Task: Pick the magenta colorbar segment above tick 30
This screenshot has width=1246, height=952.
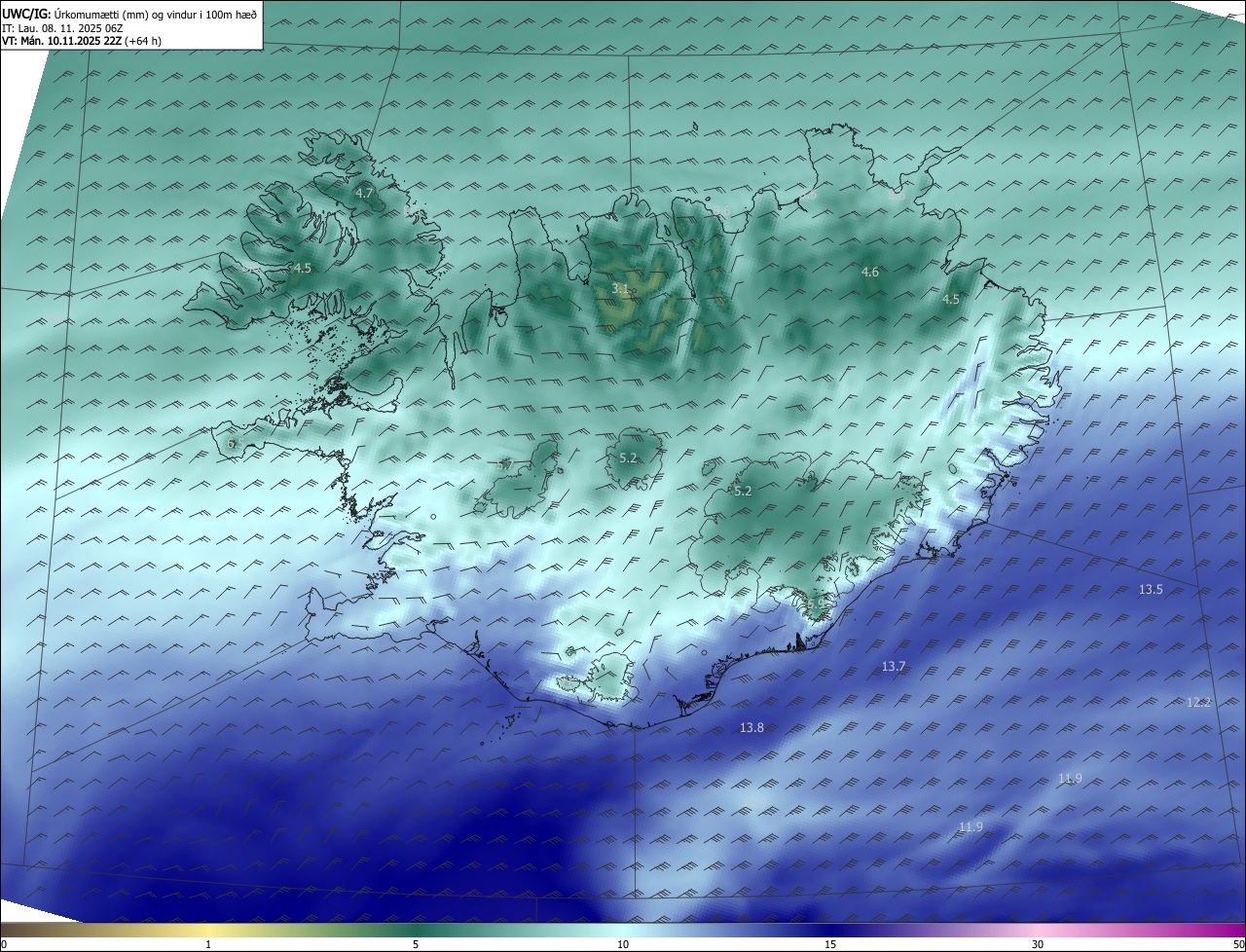Action: (1038, 931)
